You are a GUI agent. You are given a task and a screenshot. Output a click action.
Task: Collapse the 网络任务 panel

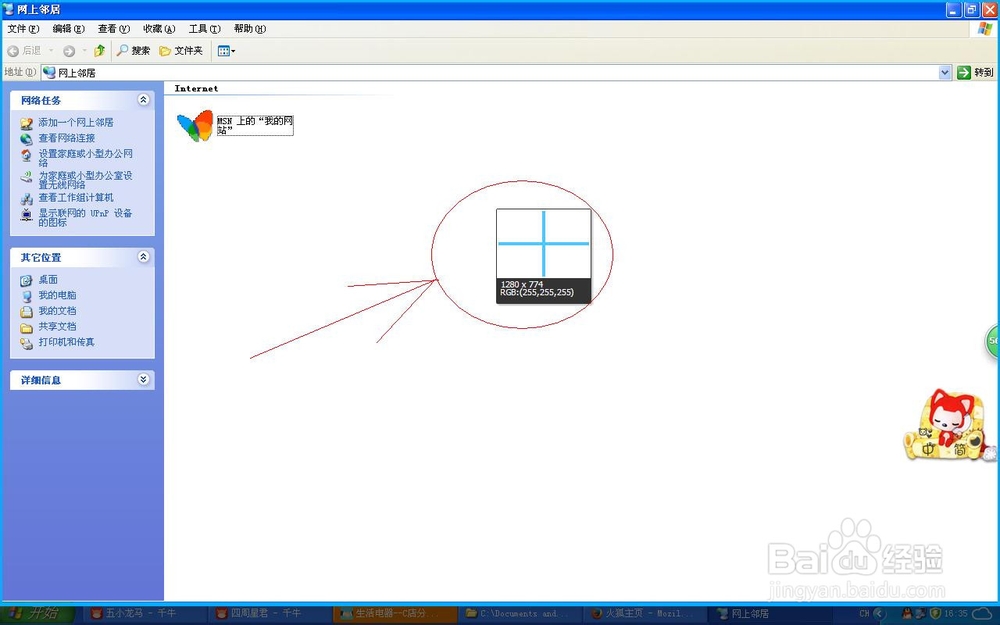click(143, 99)
